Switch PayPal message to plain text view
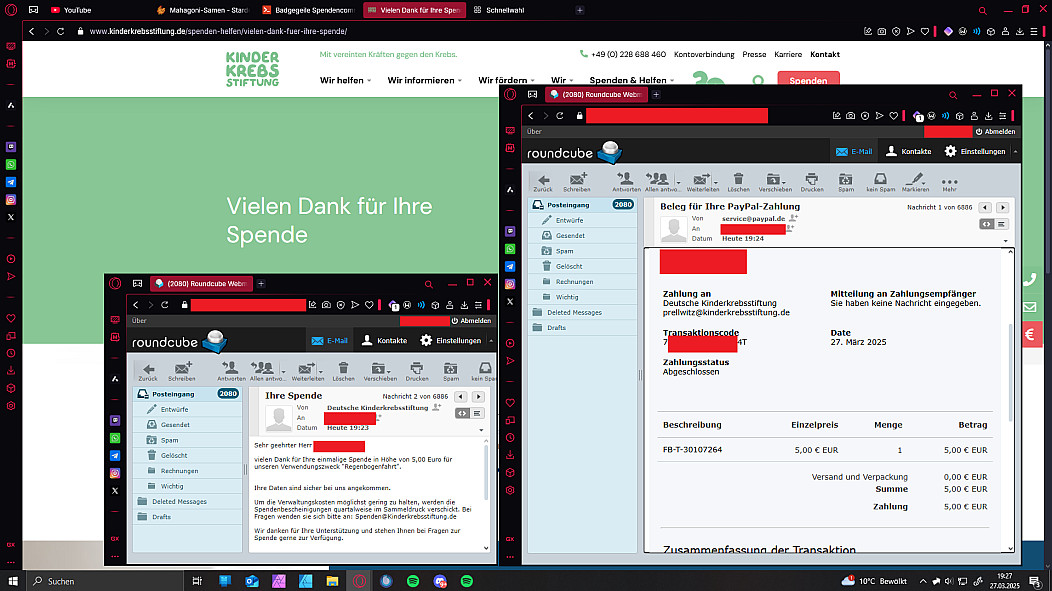This screenshot has width=1052, height=591. coord(1002,224)
